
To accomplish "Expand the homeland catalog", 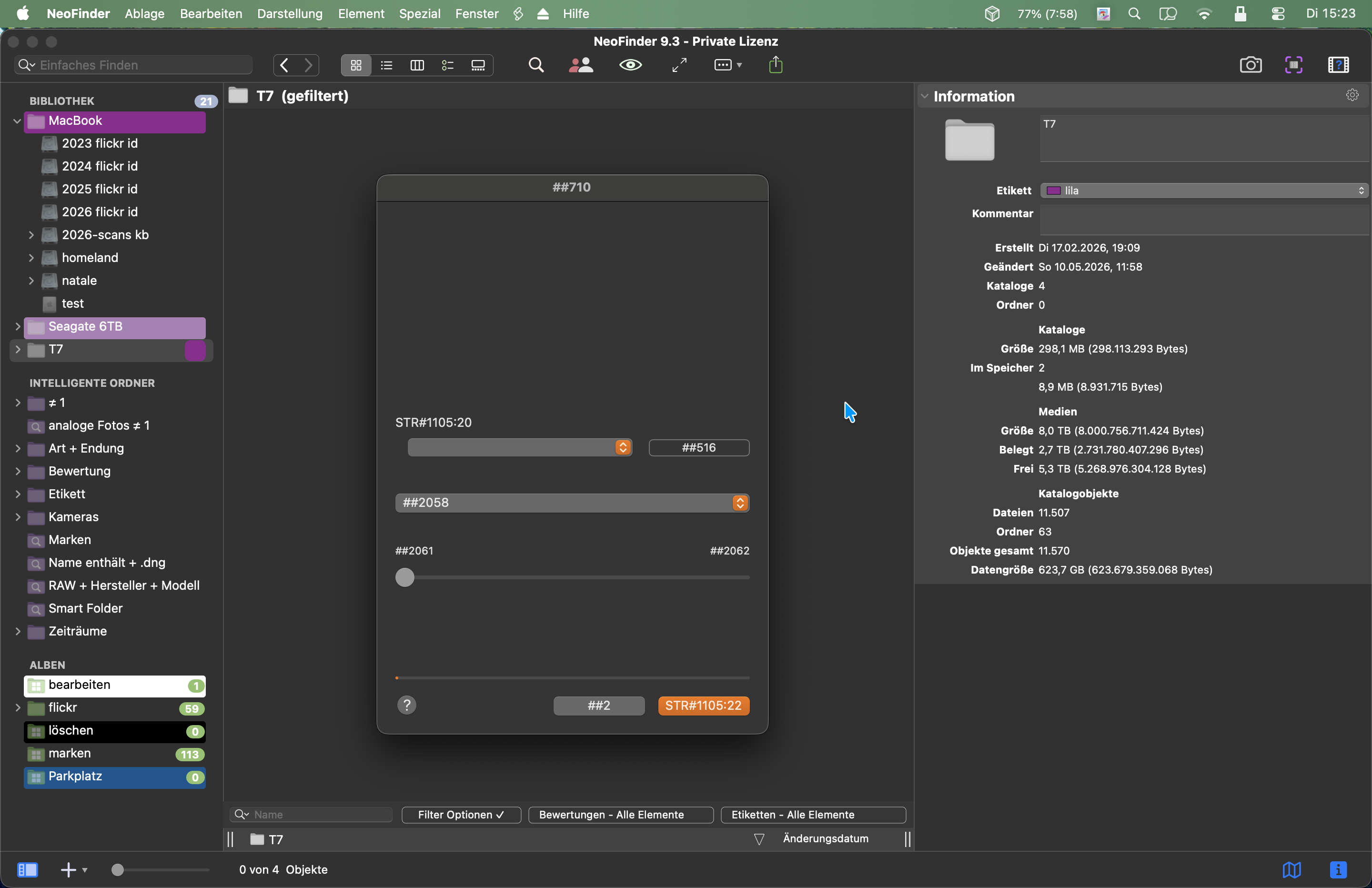I will (x=31, y=258).
